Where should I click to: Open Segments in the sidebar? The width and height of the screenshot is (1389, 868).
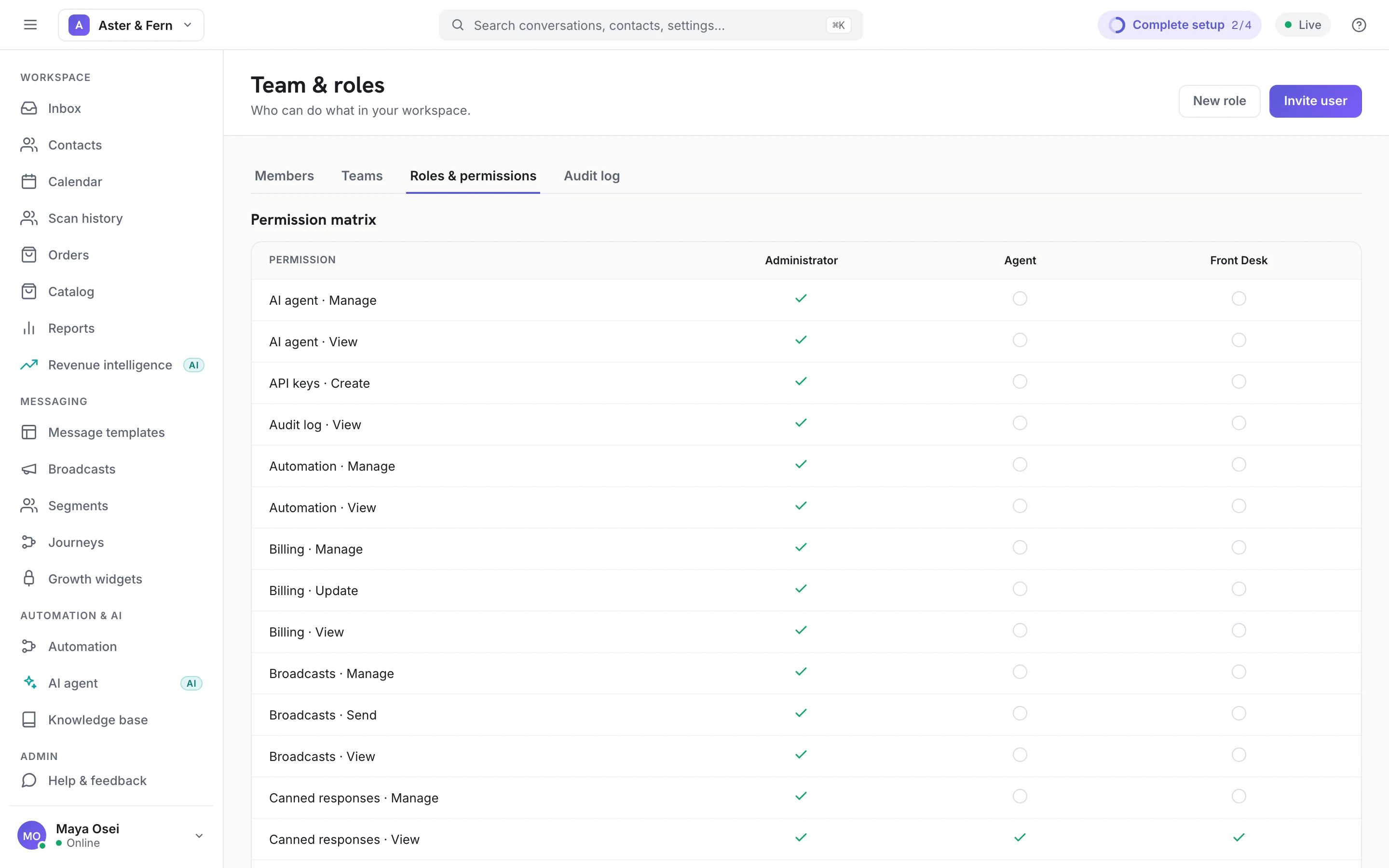tap(111, 506)
